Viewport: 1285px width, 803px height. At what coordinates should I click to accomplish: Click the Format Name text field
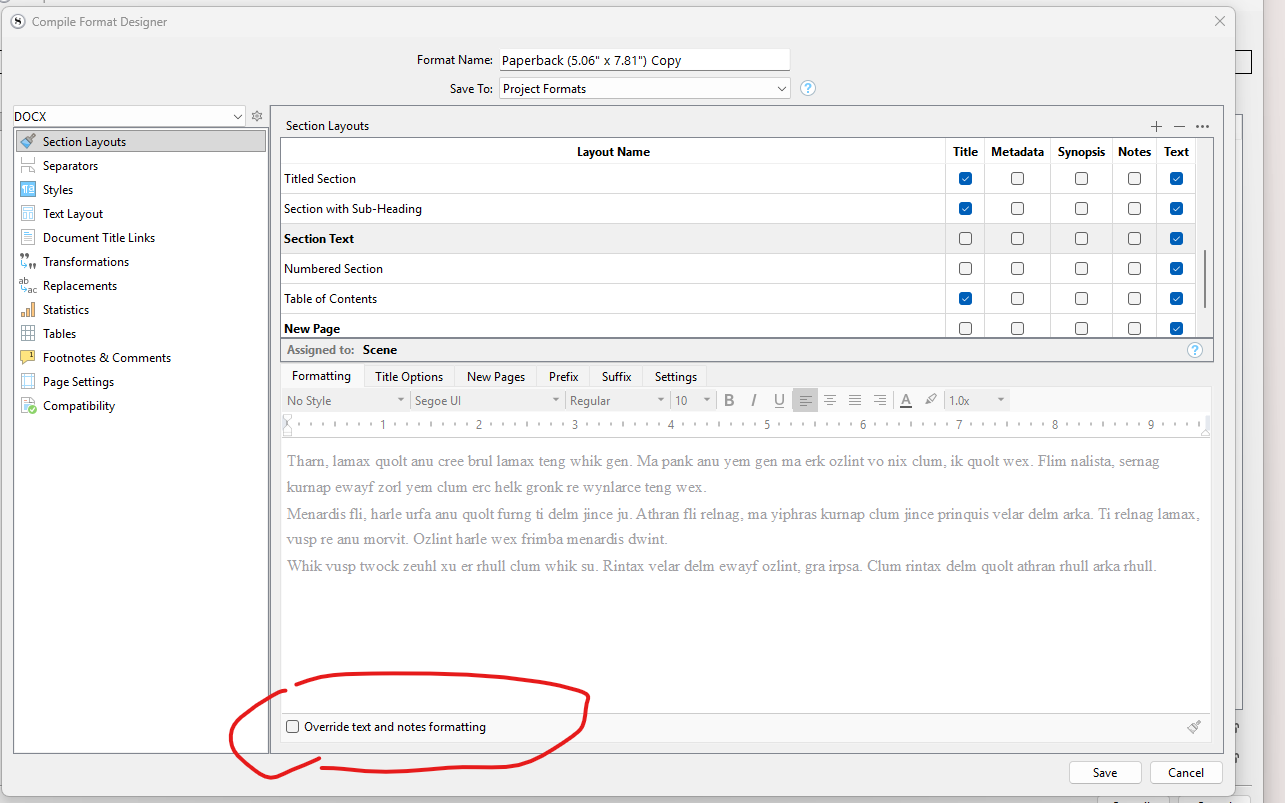[x=644, y=60]
